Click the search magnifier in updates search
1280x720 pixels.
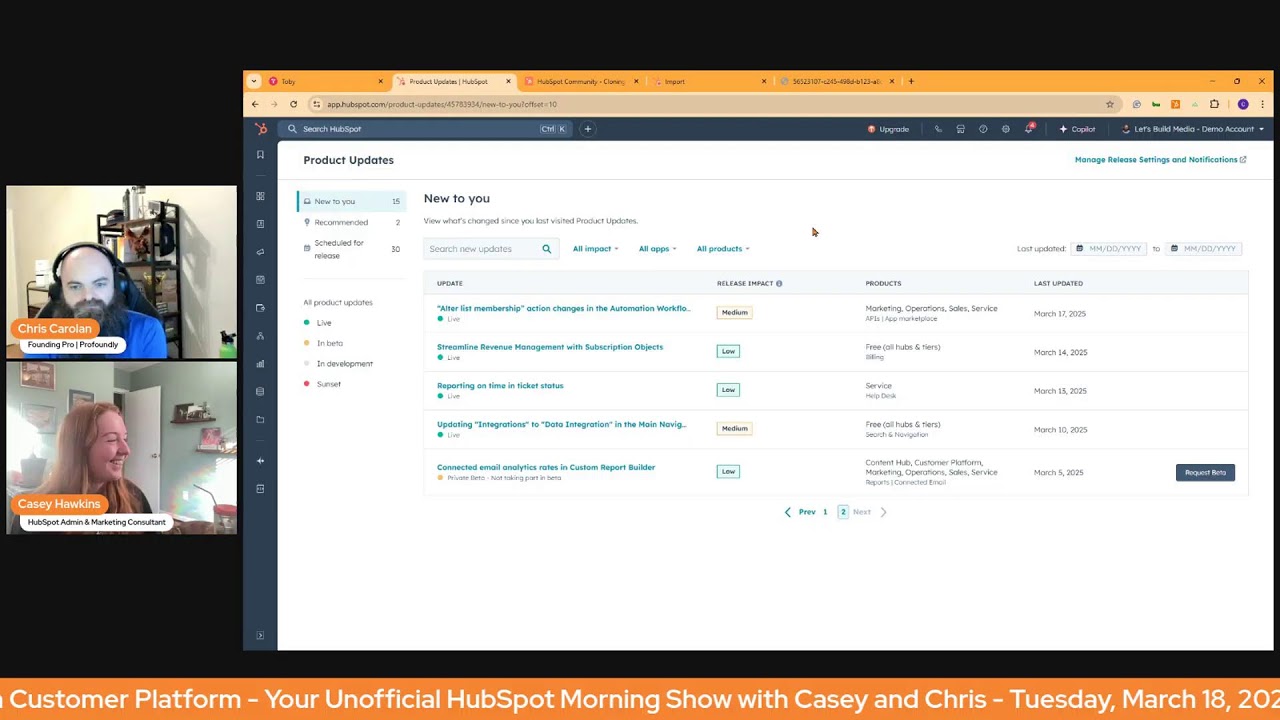click(546, 249)
